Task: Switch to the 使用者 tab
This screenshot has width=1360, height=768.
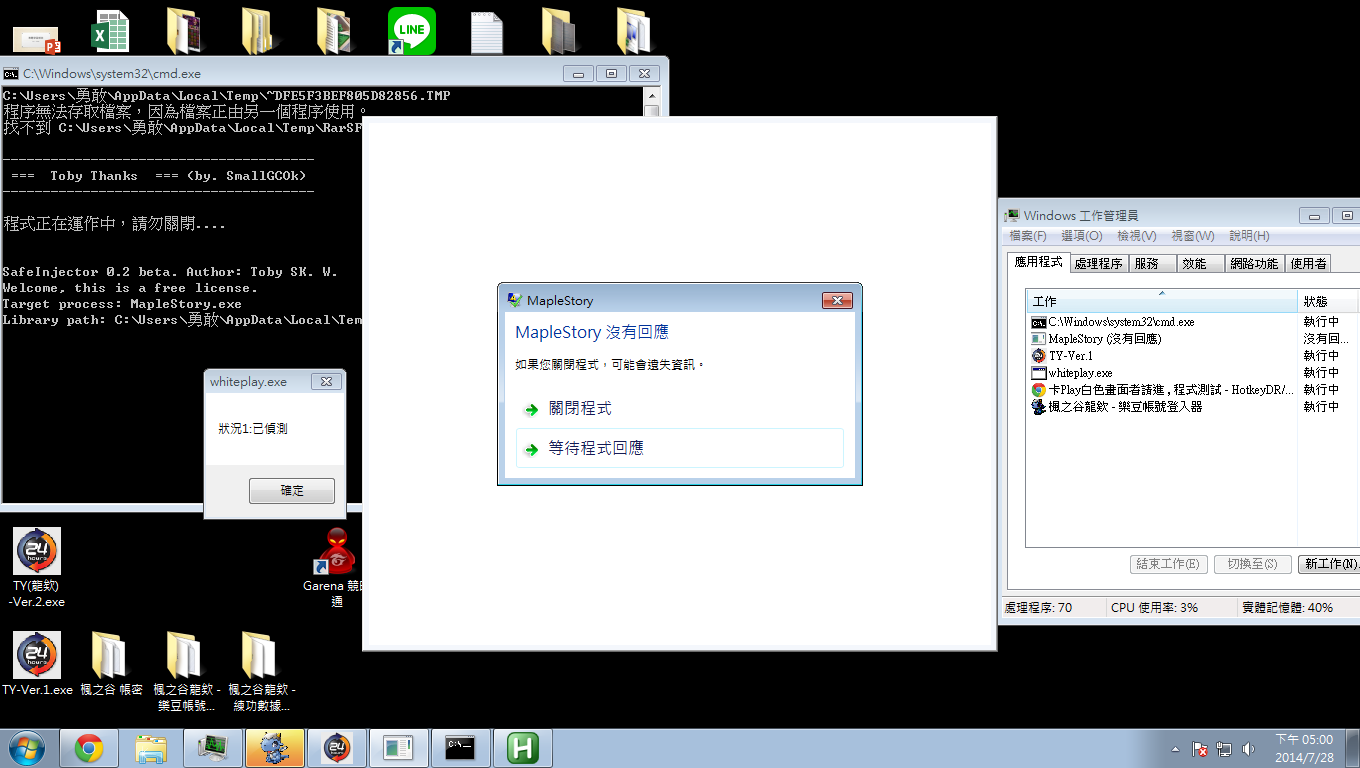Action: (x=1308, y=264)
